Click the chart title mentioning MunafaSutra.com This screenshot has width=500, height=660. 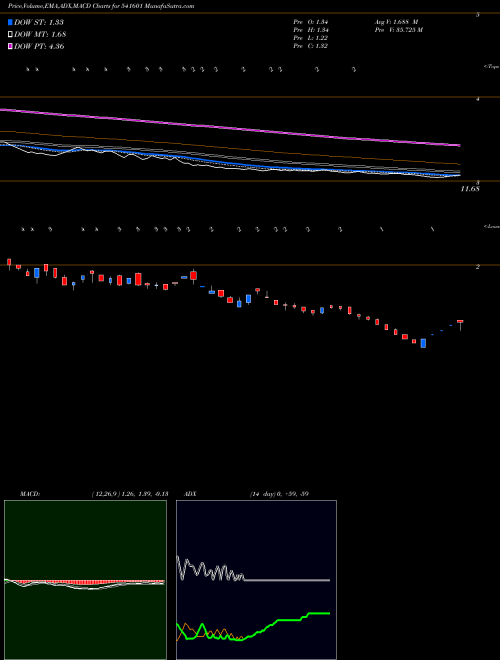pyautogui.click(x=101, y=7)
